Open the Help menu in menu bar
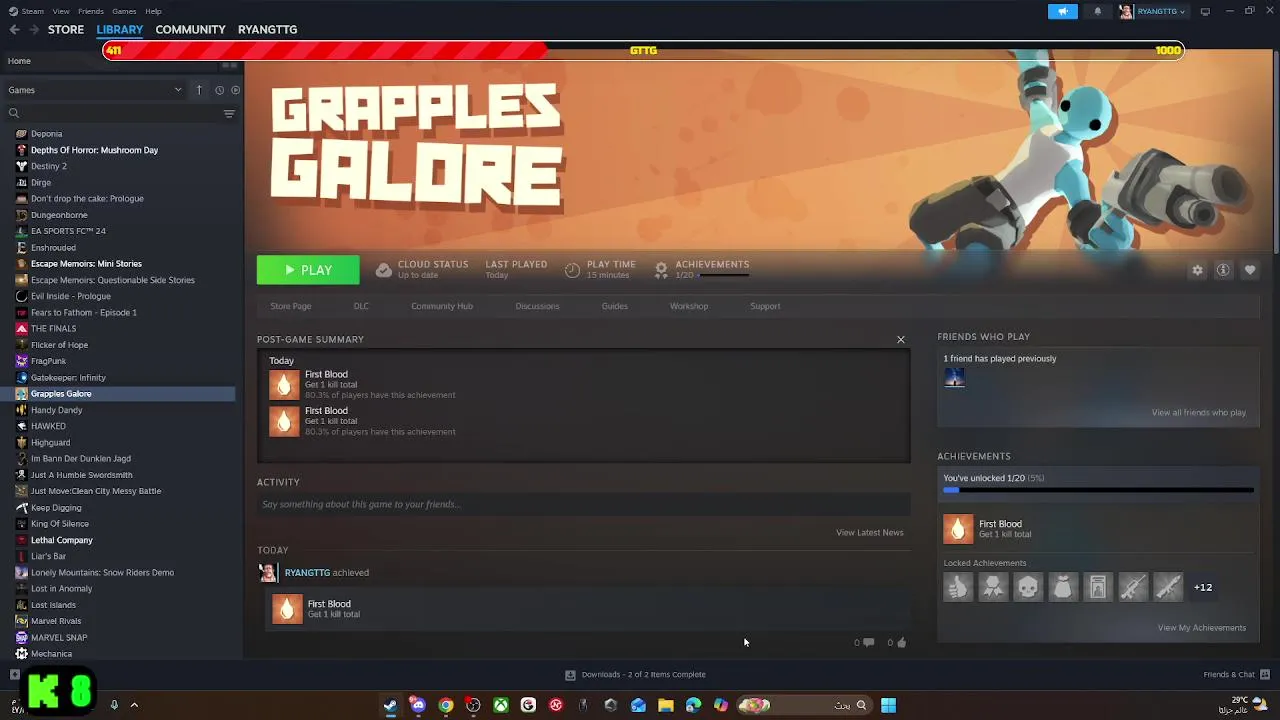This screenshot has width=1280, height=720. [153, 11]
